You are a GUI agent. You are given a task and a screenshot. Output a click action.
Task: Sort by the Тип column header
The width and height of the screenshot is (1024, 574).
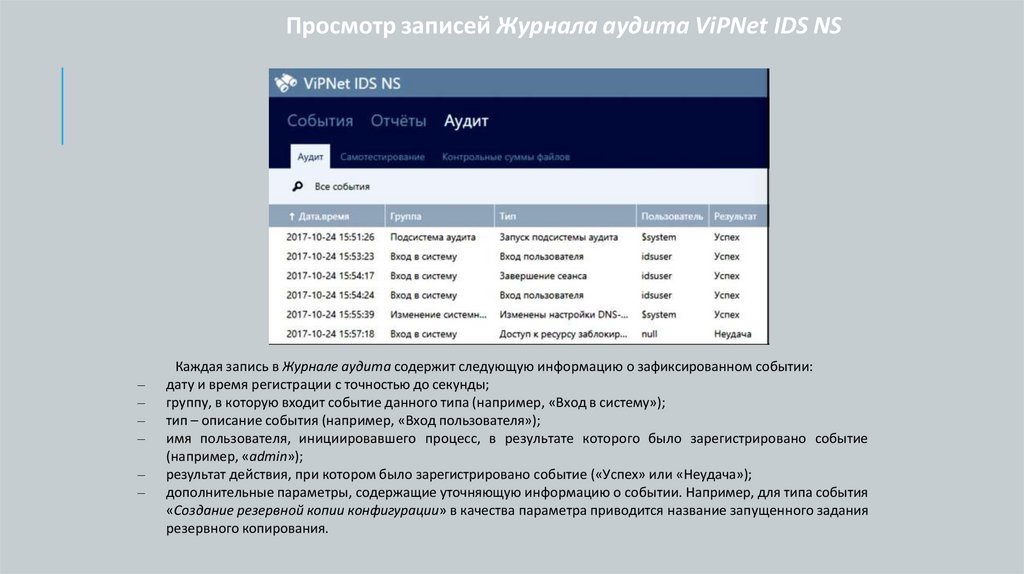(x=565, y=216)
